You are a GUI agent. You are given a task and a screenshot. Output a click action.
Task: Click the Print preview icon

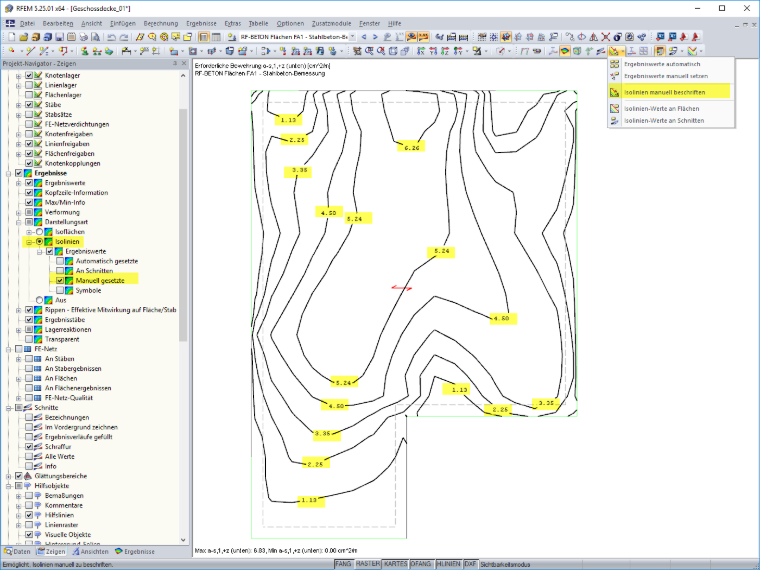pos(95,37)
